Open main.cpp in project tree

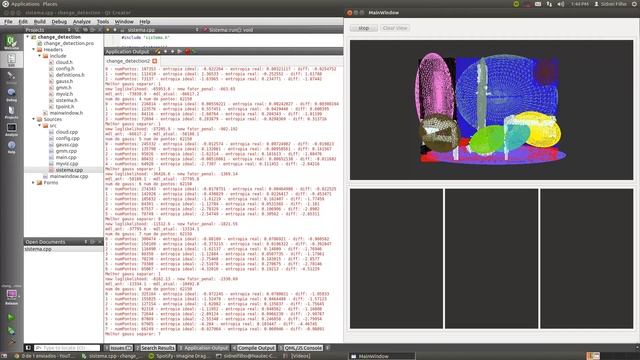click(66, 158)
